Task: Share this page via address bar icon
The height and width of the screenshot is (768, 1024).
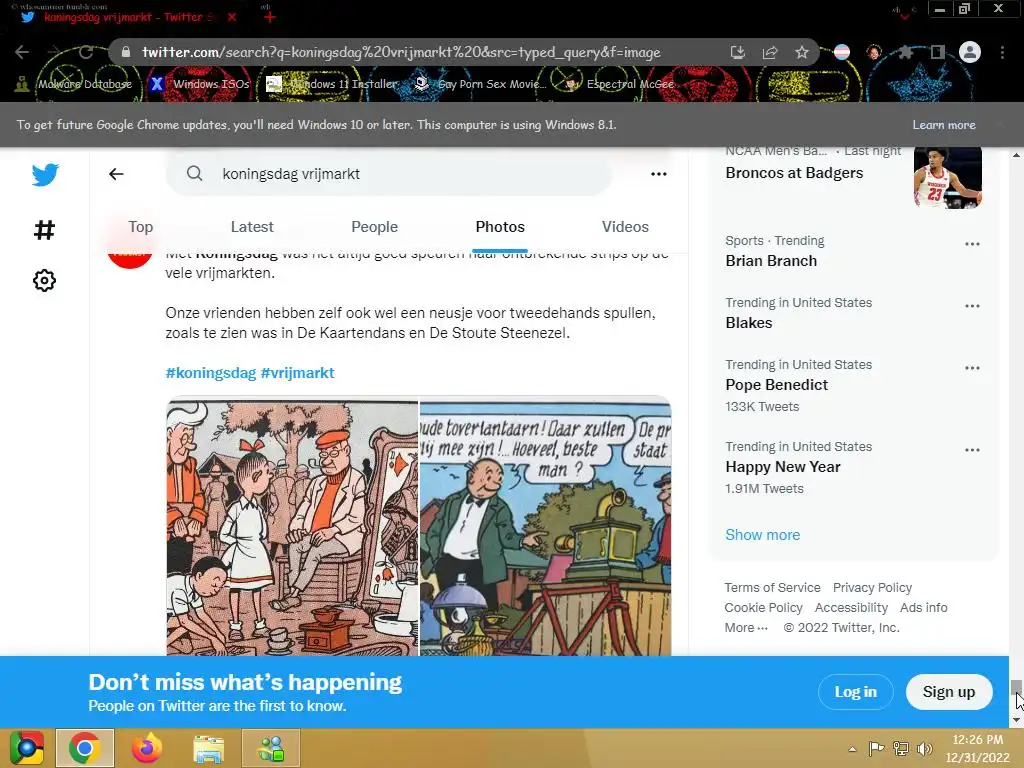Action: 770,52
